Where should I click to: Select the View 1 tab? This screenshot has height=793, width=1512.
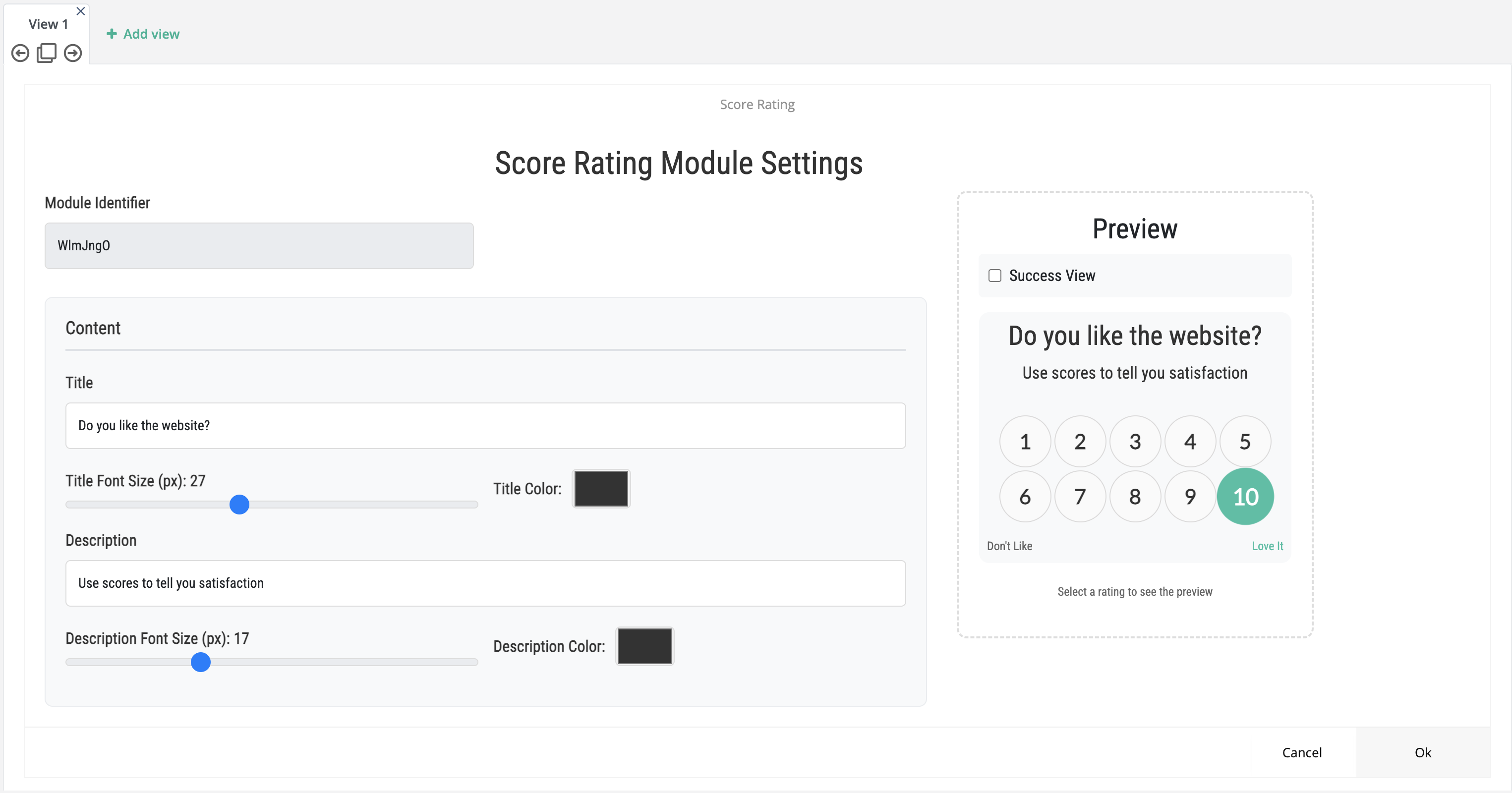(48, 24)
